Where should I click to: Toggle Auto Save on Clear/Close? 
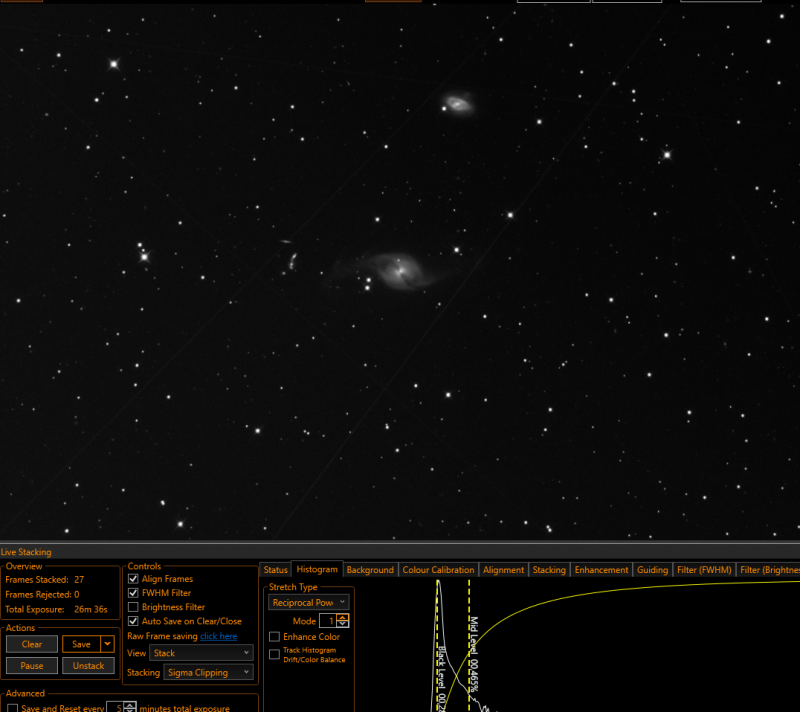(133, 621)
